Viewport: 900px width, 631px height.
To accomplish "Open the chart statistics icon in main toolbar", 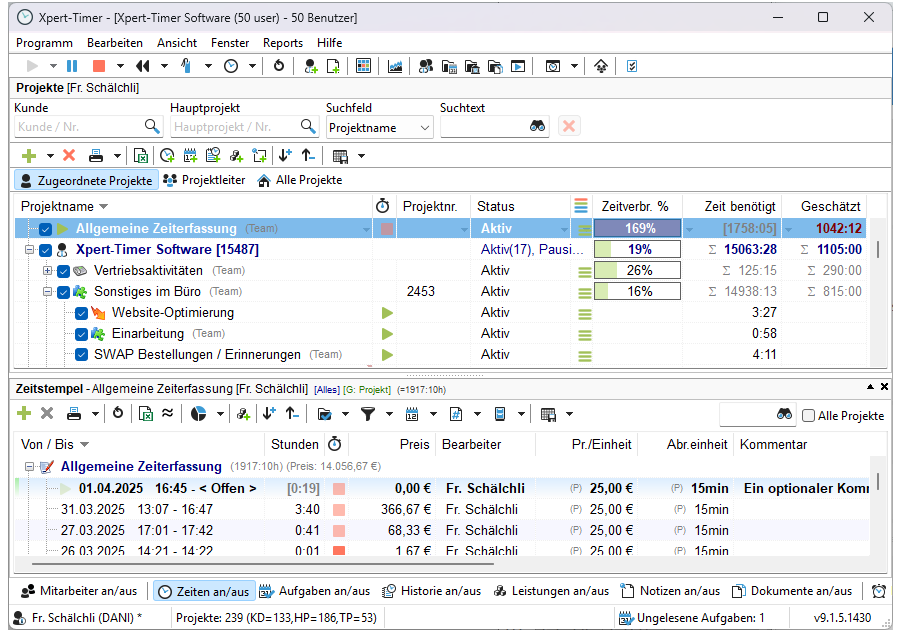I will [x=395, y=66].
